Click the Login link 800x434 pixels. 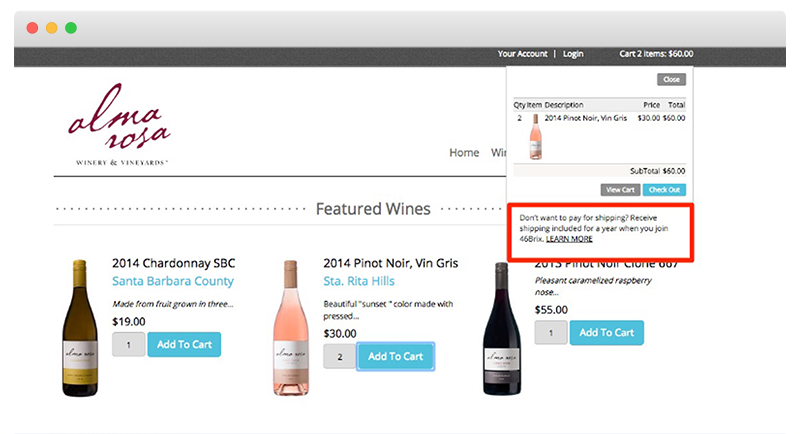(573, 54)
